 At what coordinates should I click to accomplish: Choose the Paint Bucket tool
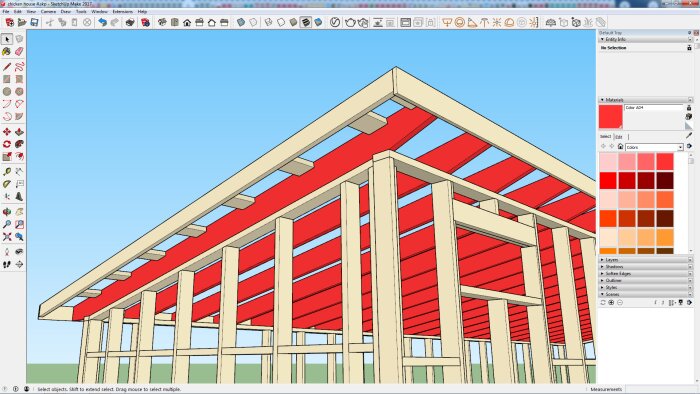tap(7, 52)
